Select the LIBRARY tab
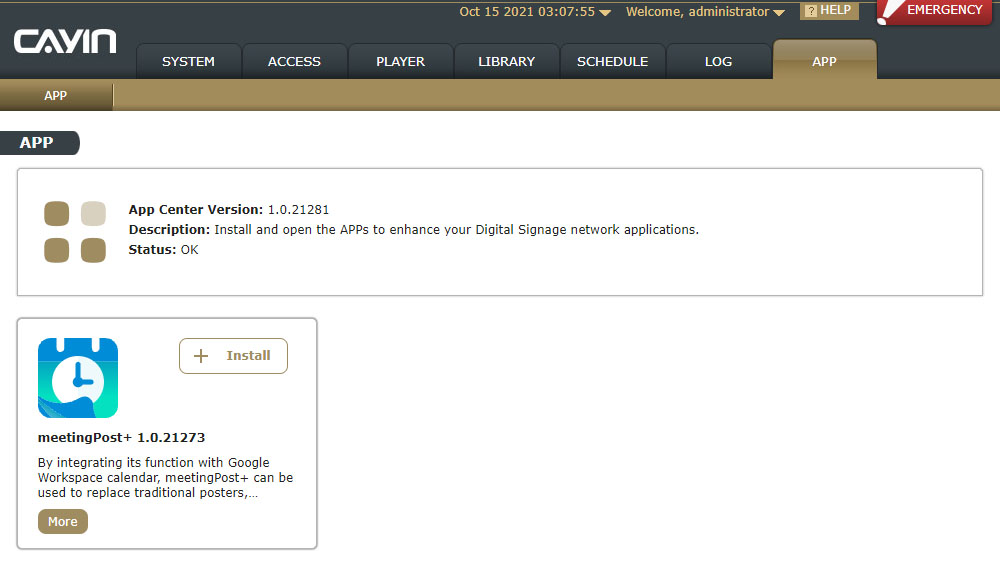The width and height of the screenshot is (1000, 577). (x=506, y=61)
